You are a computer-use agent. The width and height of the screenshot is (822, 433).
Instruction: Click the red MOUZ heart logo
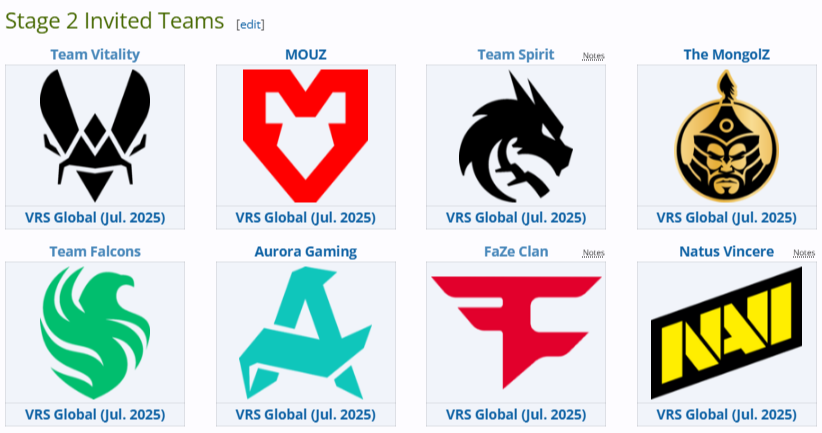pyautogui.click(x=306, y=136)
